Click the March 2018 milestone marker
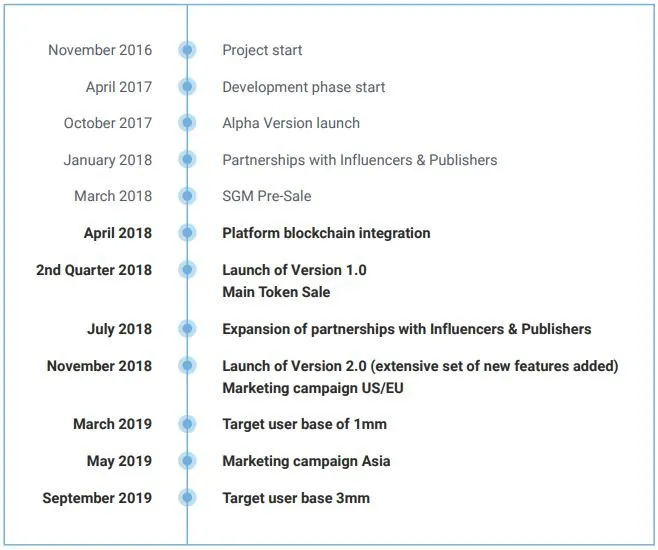 (x=187, y=196)
